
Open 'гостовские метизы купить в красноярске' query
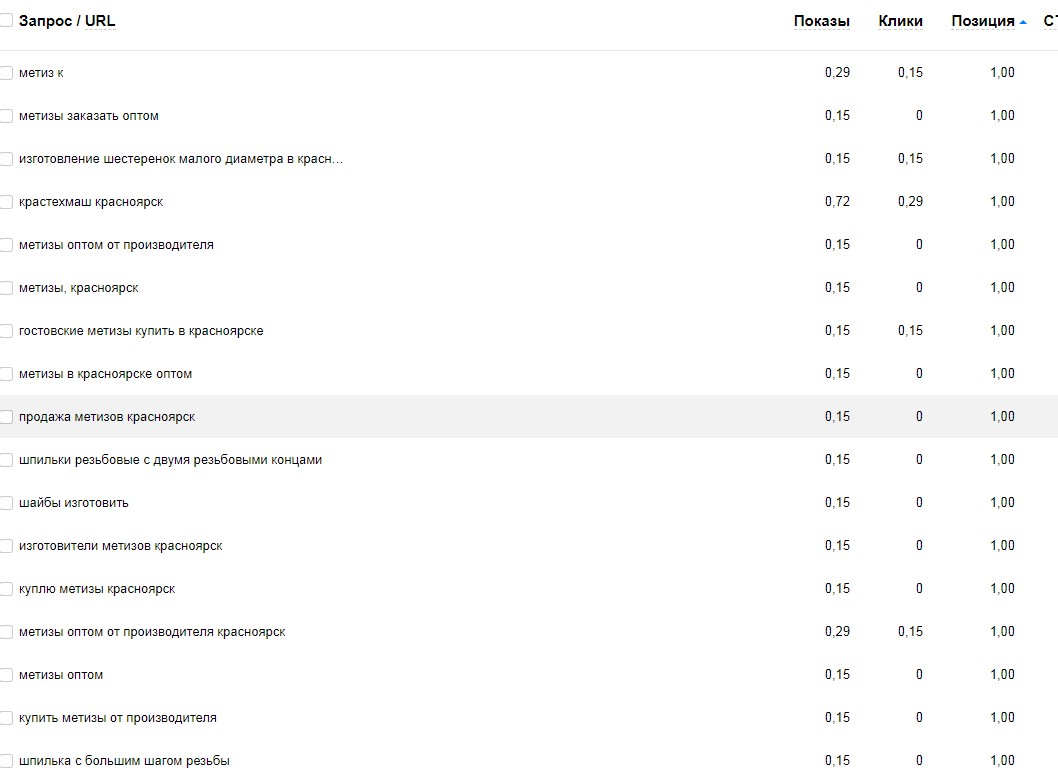[x=141, y=331]
